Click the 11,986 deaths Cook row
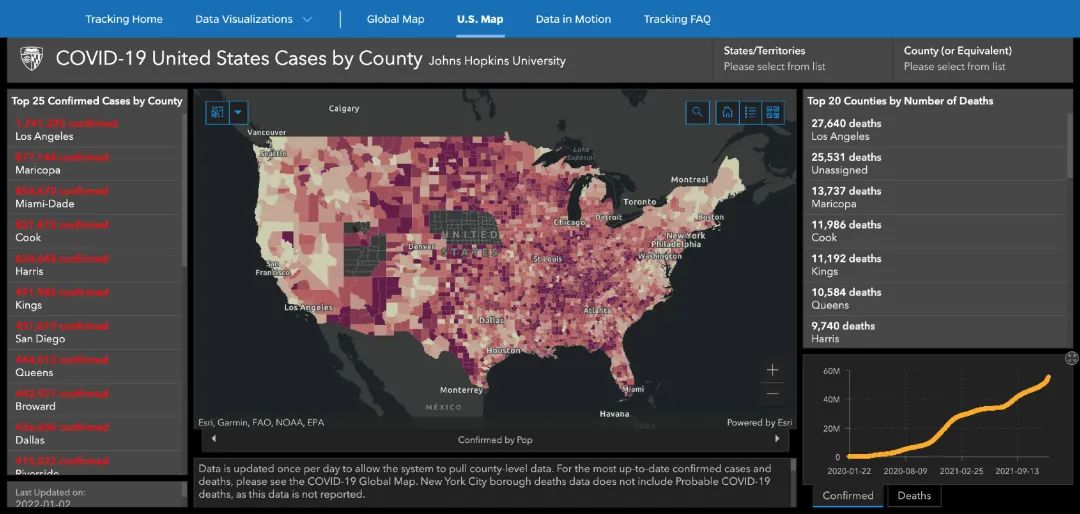Image resolution: width=1080 pixels, height=514 pixels. [935, 232]
